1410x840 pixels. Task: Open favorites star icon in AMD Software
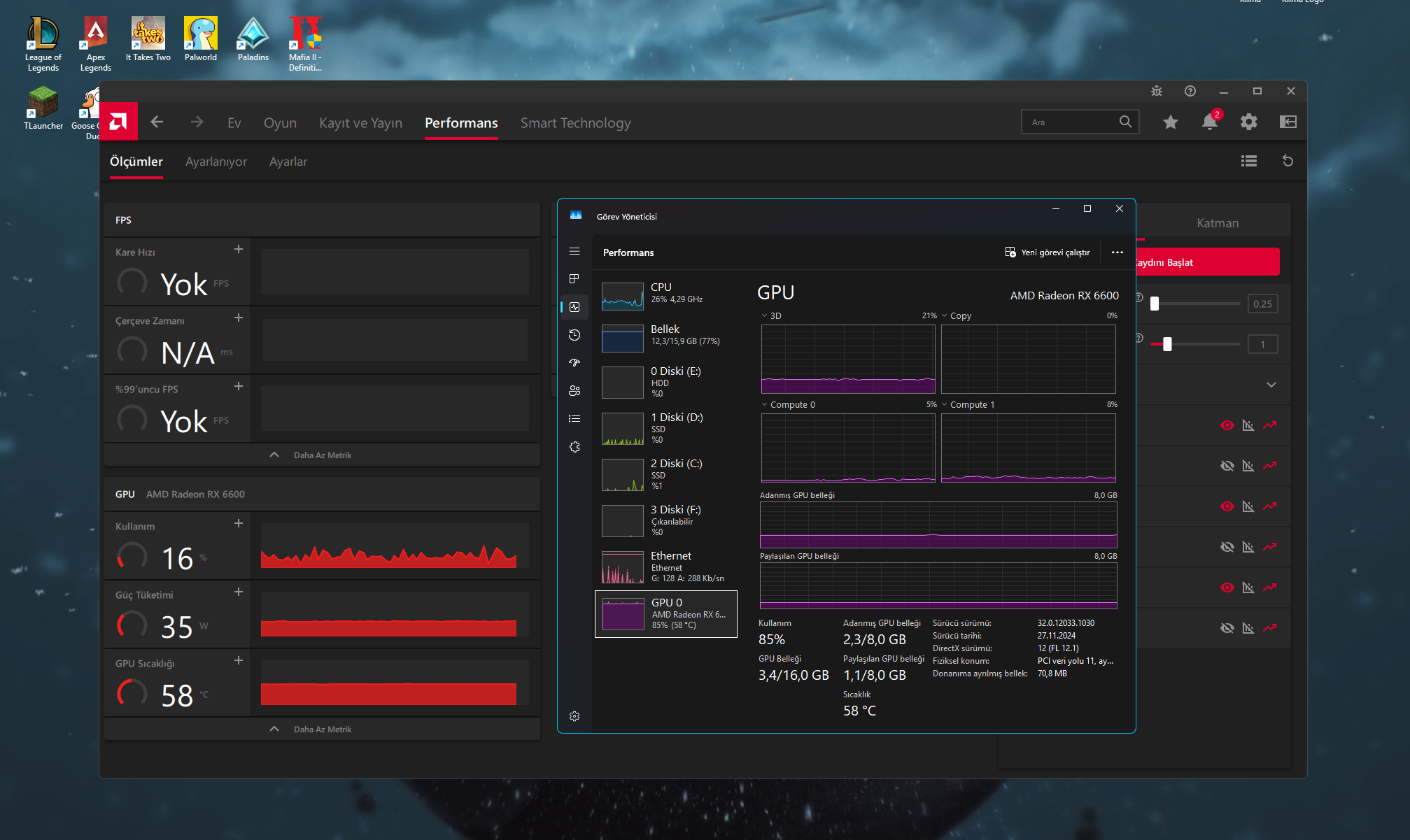click(1171, 122)
